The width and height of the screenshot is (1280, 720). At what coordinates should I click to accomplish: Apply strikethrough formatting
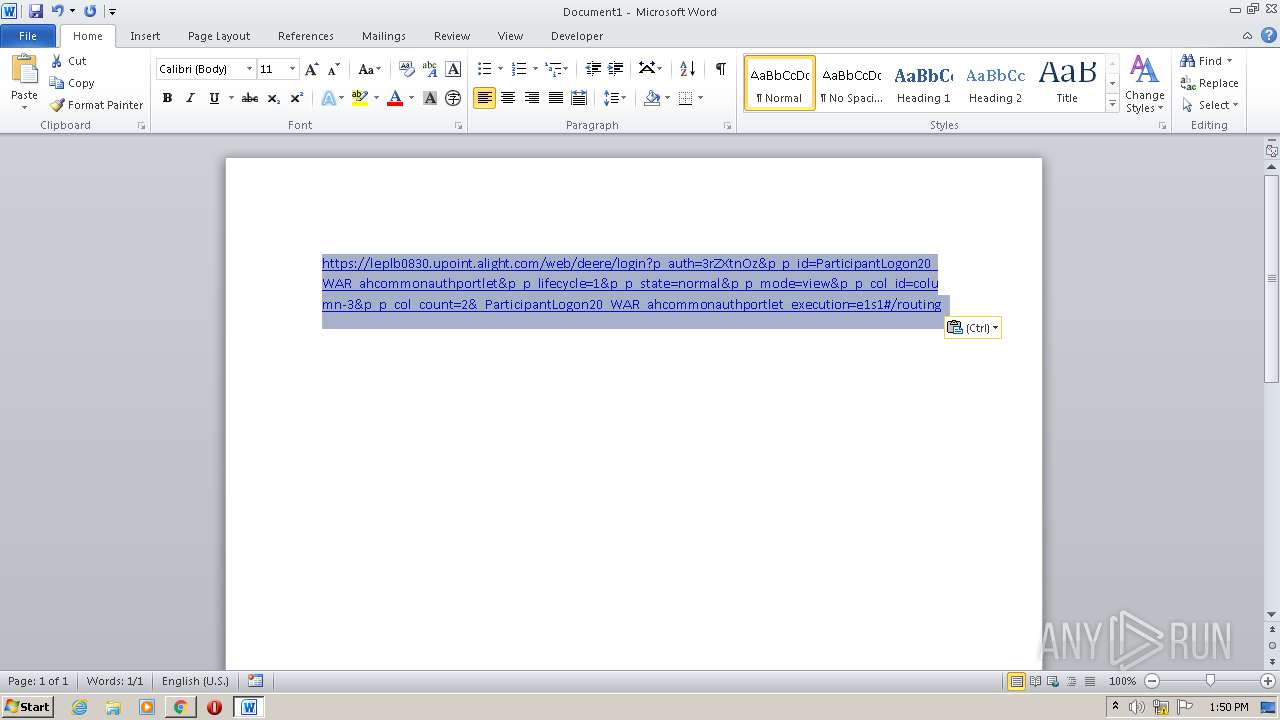(x=250, y=98)
